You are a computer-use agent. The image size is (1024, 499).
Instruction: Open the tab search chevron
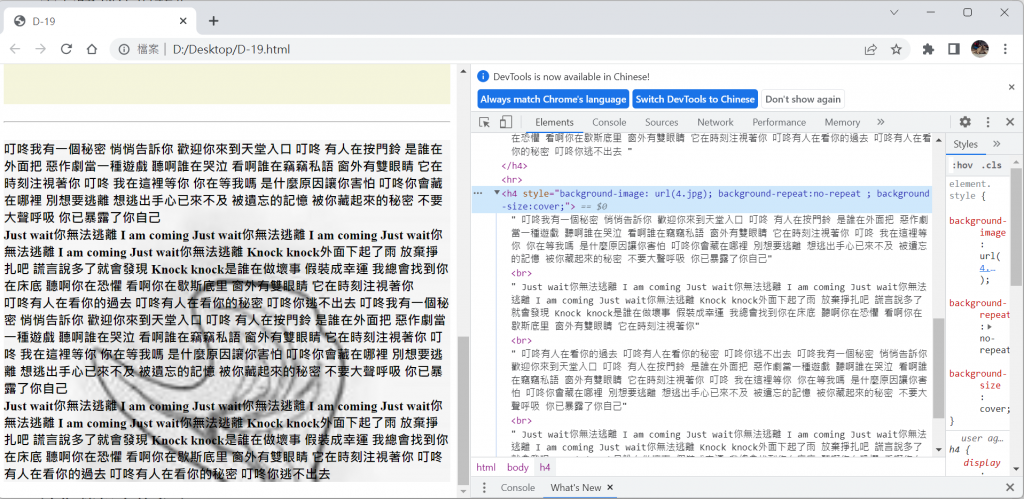click(894, 12)
